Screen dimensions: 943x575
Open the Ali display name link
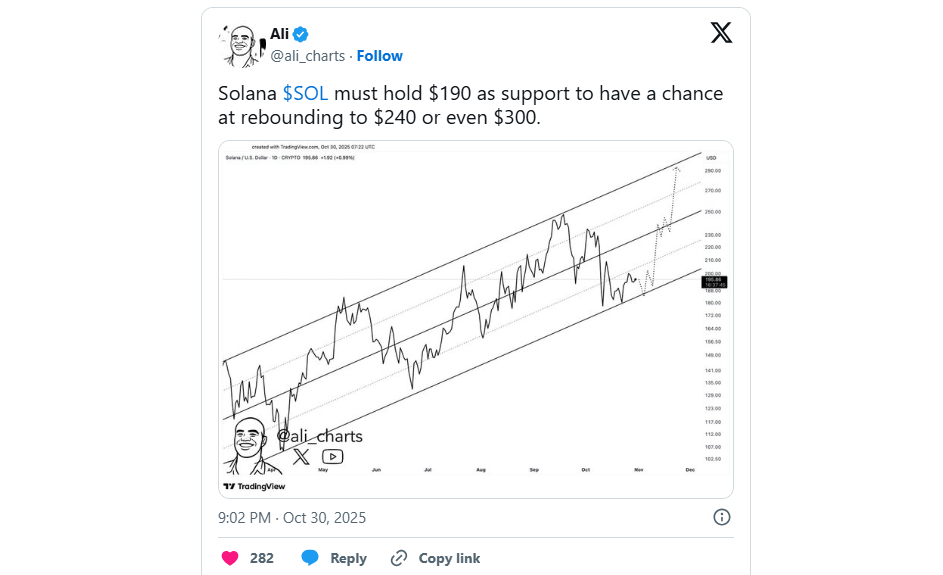(x=279, y=35)
